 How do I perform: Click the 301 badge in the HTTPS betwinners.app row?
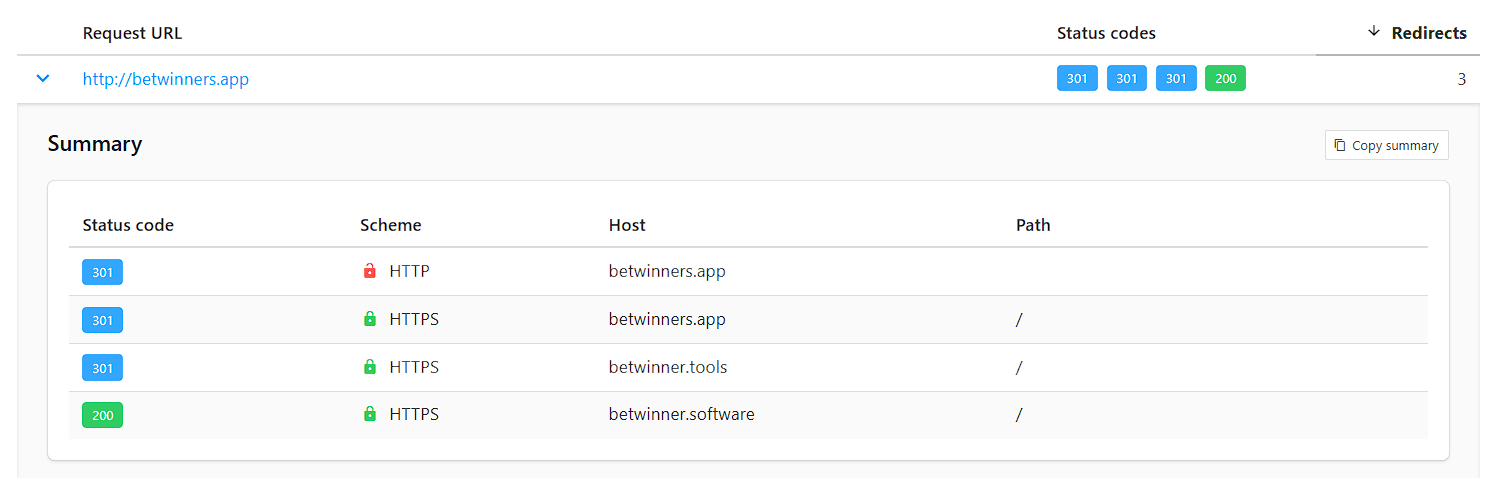tap(102, 320)
